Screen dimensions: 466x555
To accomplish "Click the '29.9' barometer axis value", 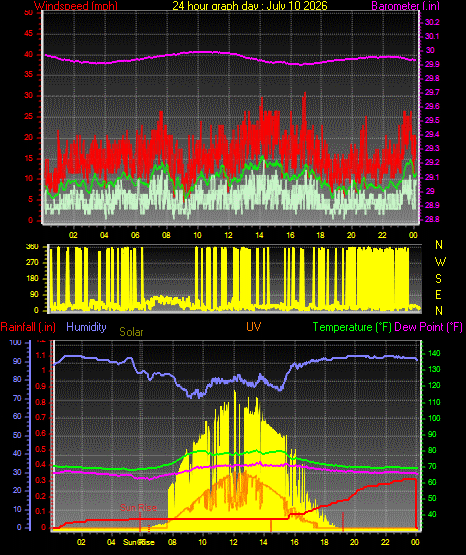I will 432,64.
